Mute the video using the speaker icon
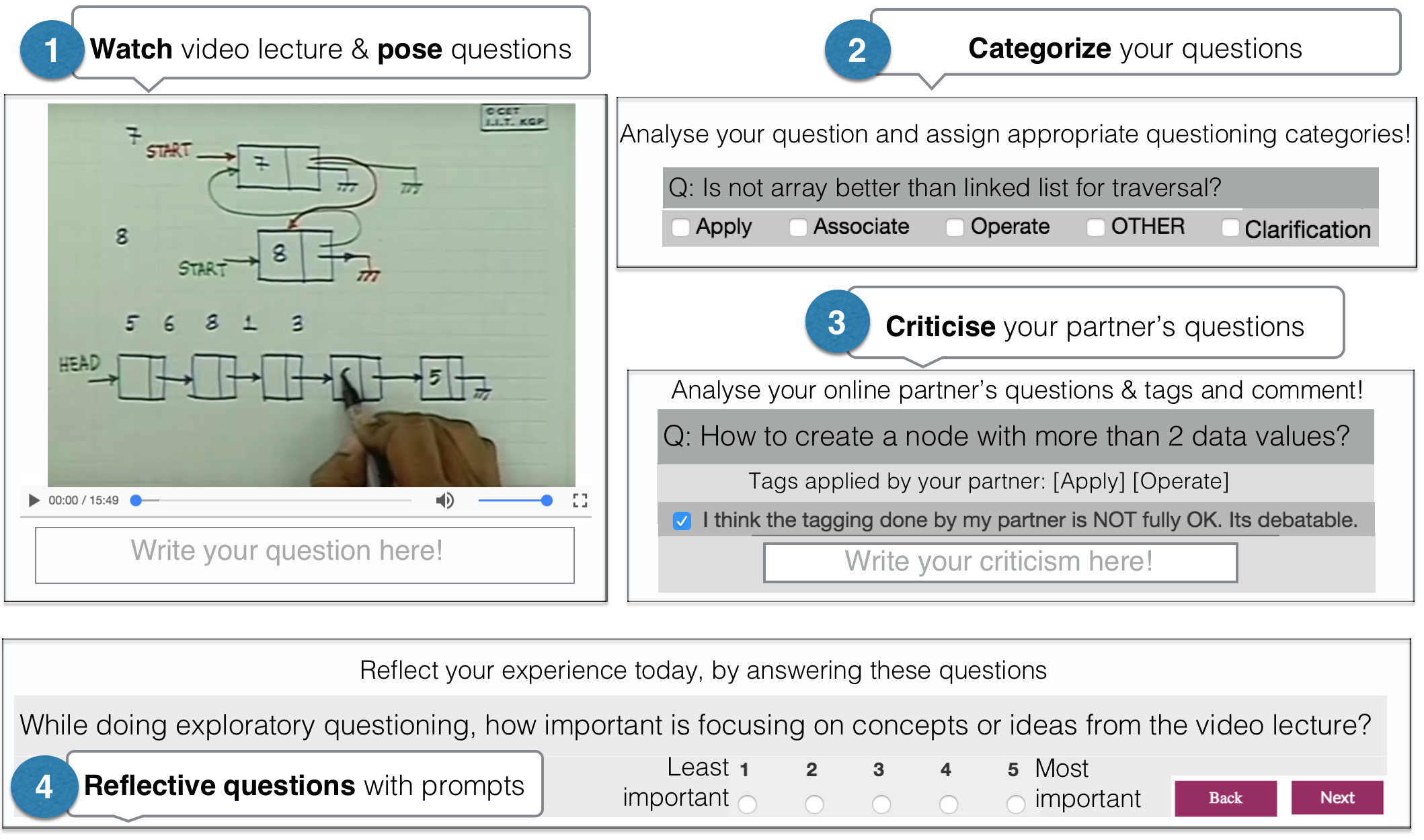The height and width of the screenshot is (840, 1424). point(444,500)
